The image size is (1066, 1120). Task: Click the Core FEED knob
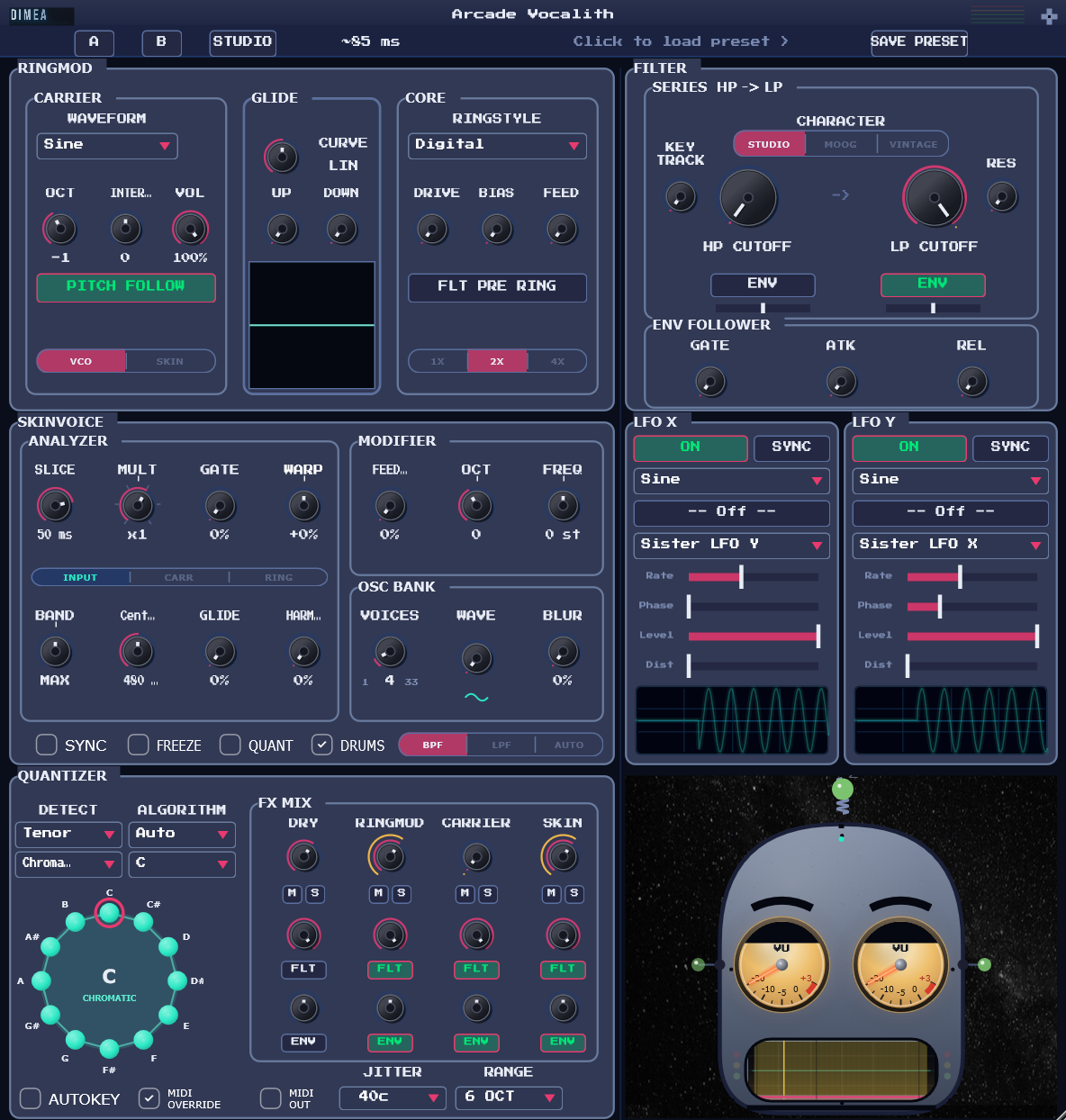click(x=562, y=229)
